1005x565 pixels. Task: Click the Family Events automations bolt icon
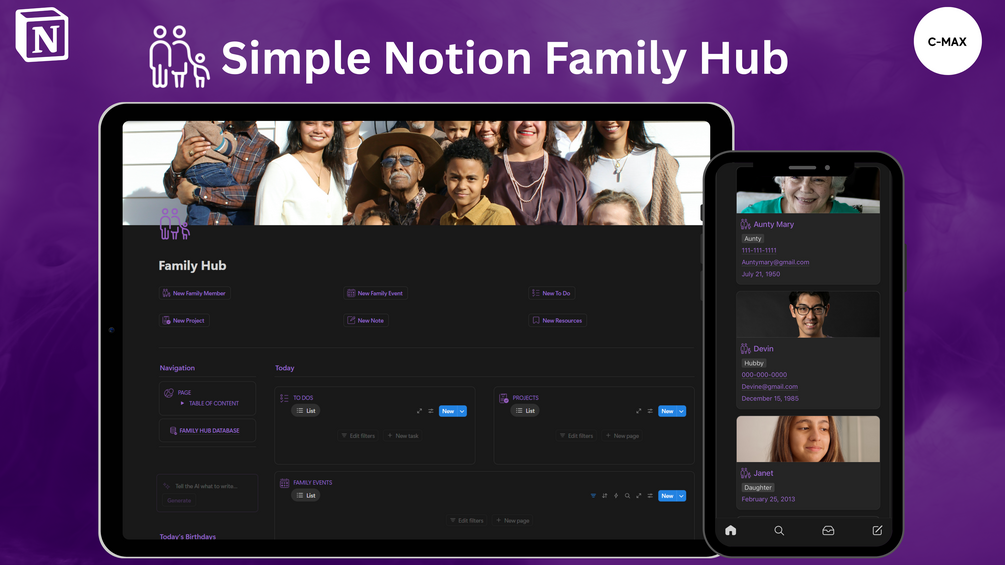[x=616, y=496]
